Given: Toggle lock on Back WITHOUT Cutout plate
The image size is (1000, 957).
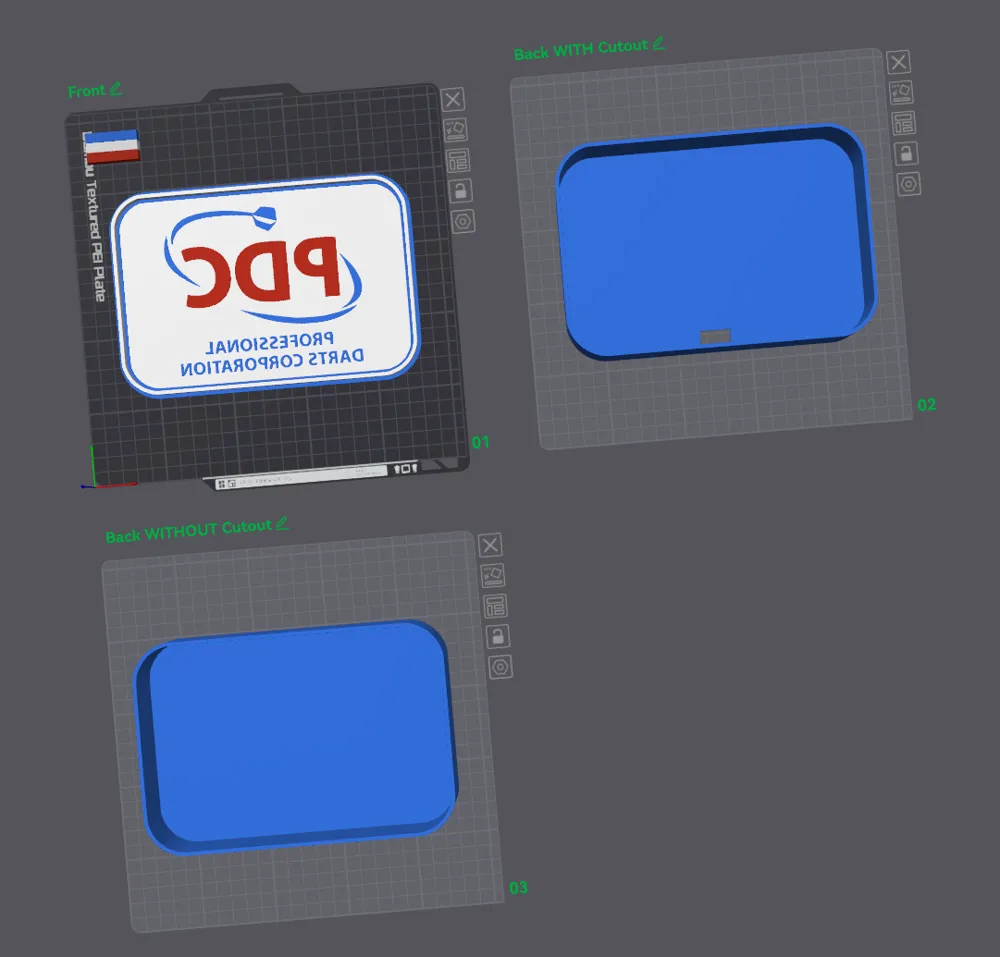Looking at the screenshot, I should click(497, 636).
